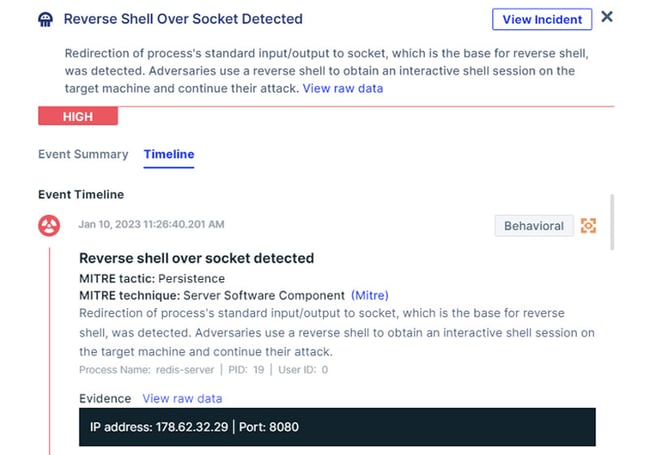
Task: Select the Timeline tab
Action: click(169, 154)
